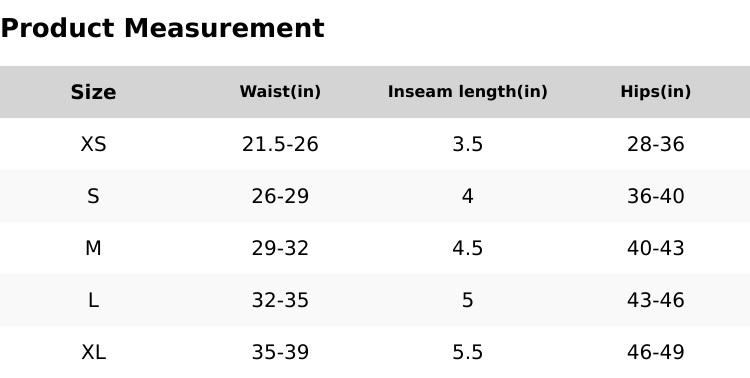Click the XL size row label
This screenshot has width=750, height=378.
93,353
